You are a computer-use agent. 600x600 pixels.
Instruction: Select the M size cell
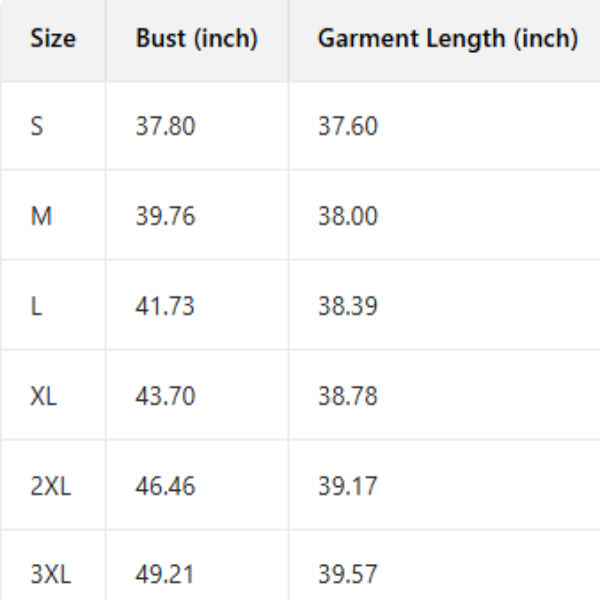41,216
